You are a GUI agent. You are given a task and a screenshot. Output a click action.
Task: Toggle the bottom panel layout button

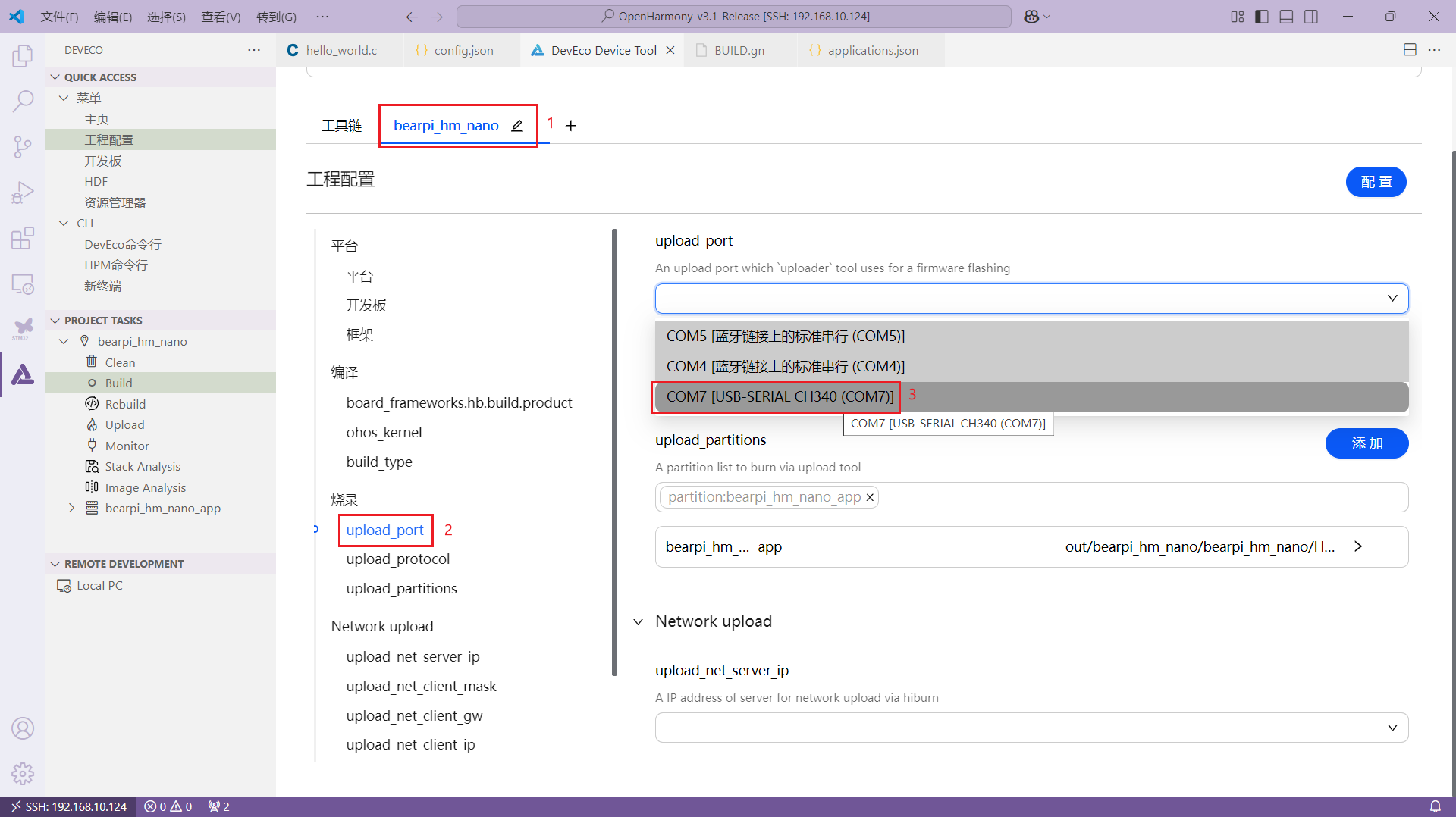1286,17
